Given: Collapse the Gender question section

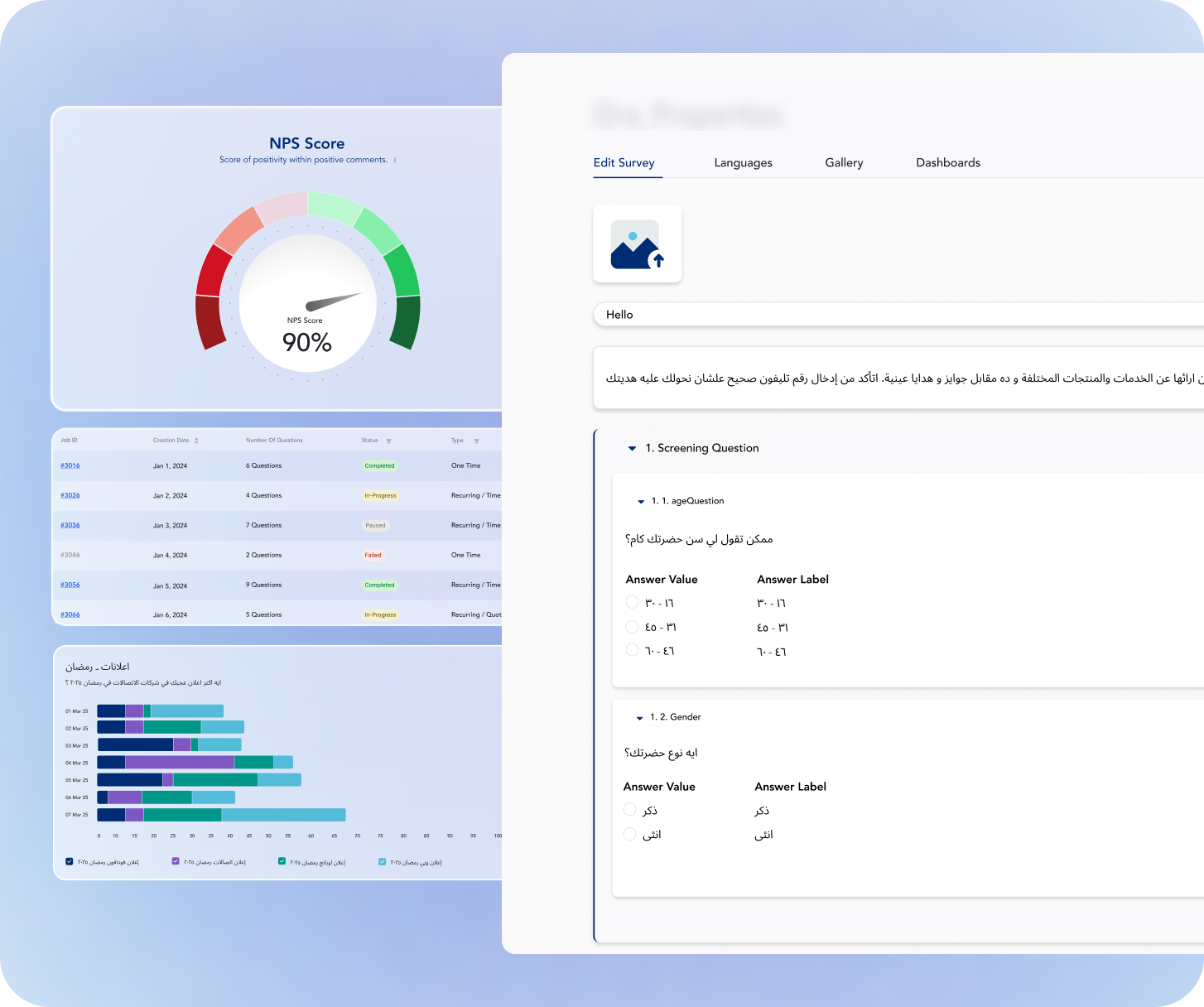Looking at the screenshot, I should [639, 718].
